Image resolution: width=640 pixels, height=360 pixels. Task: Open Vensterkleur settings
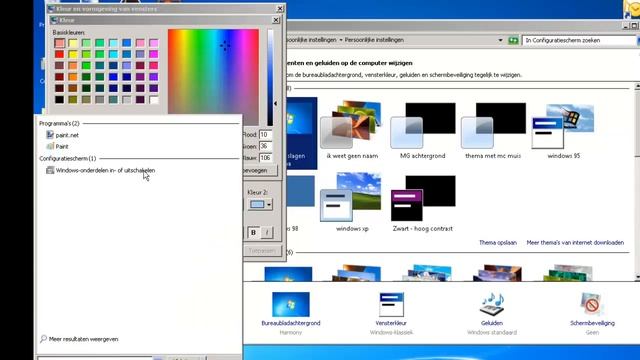click(391, 313)
